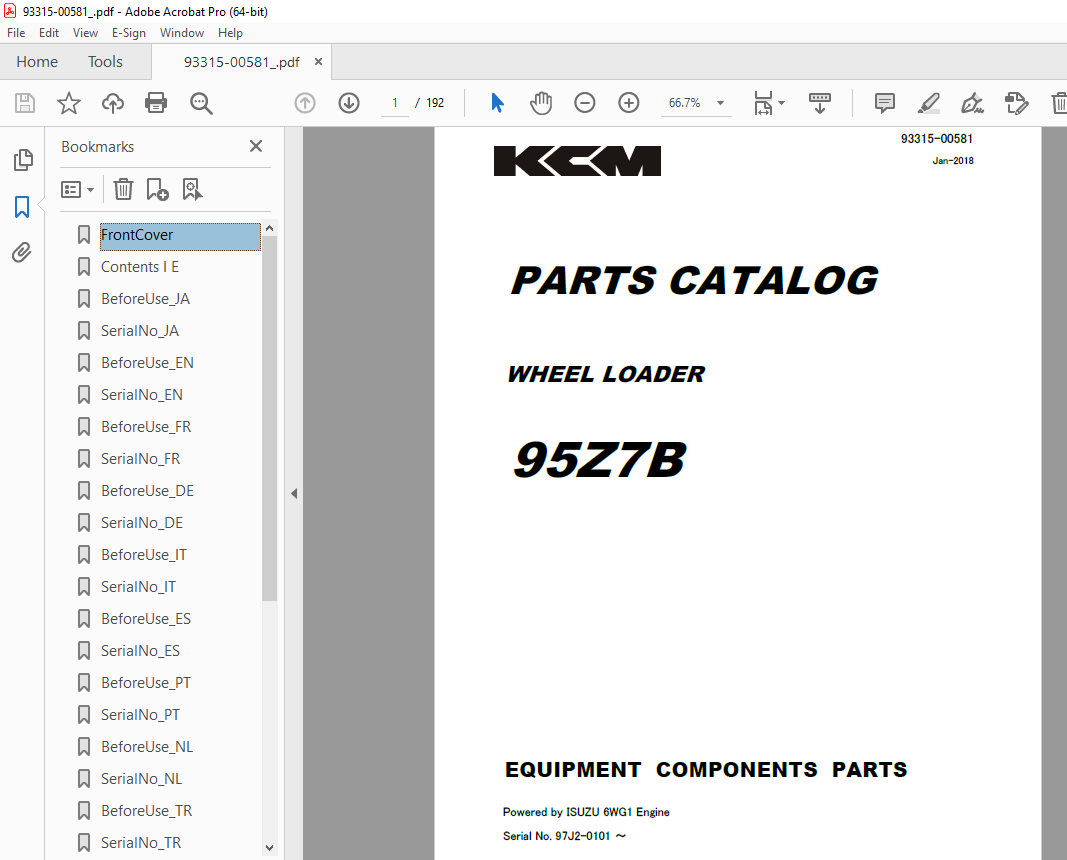Click the bookmarks panel scrollbar thumb
The width and height of the screenshot is (1067, 860).
pos(269,418)
